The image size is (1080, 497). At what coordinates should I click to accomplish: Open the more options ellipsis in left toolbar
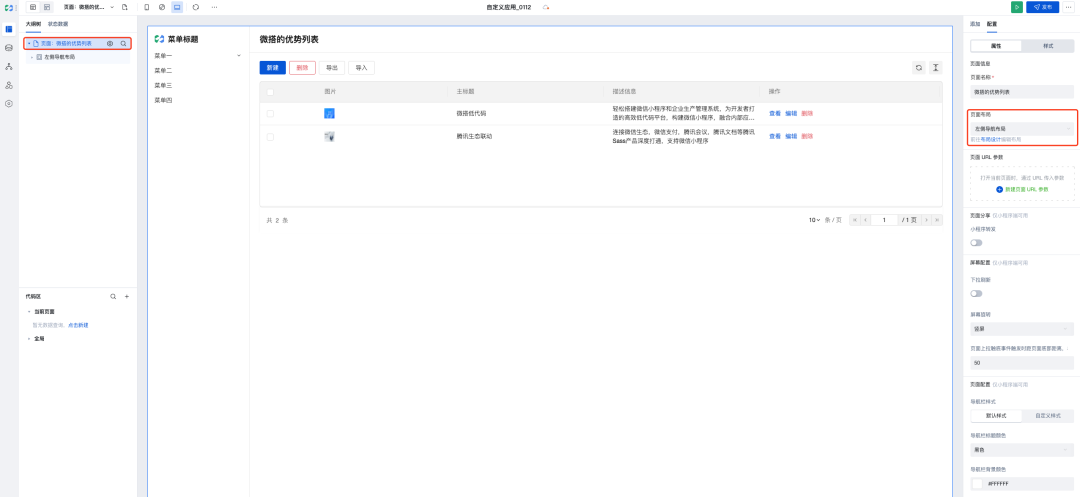coord(214,7)
